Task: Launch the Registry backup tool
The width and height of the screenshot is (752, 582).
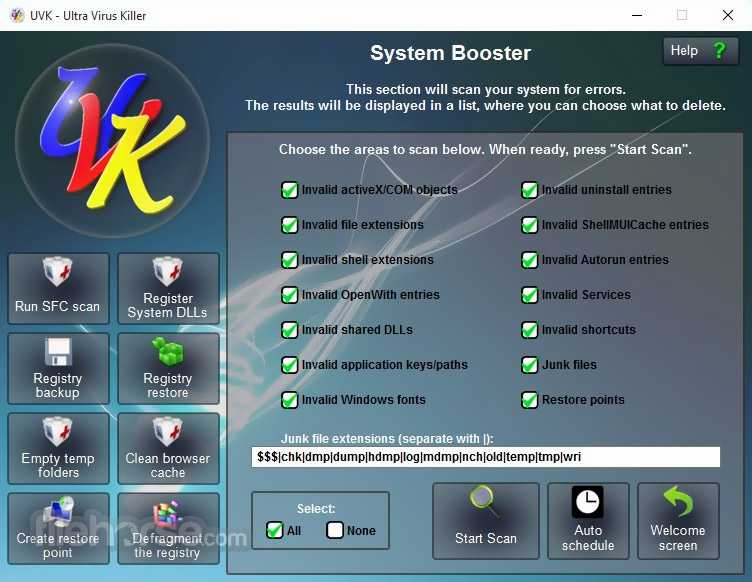Action: 58,368
